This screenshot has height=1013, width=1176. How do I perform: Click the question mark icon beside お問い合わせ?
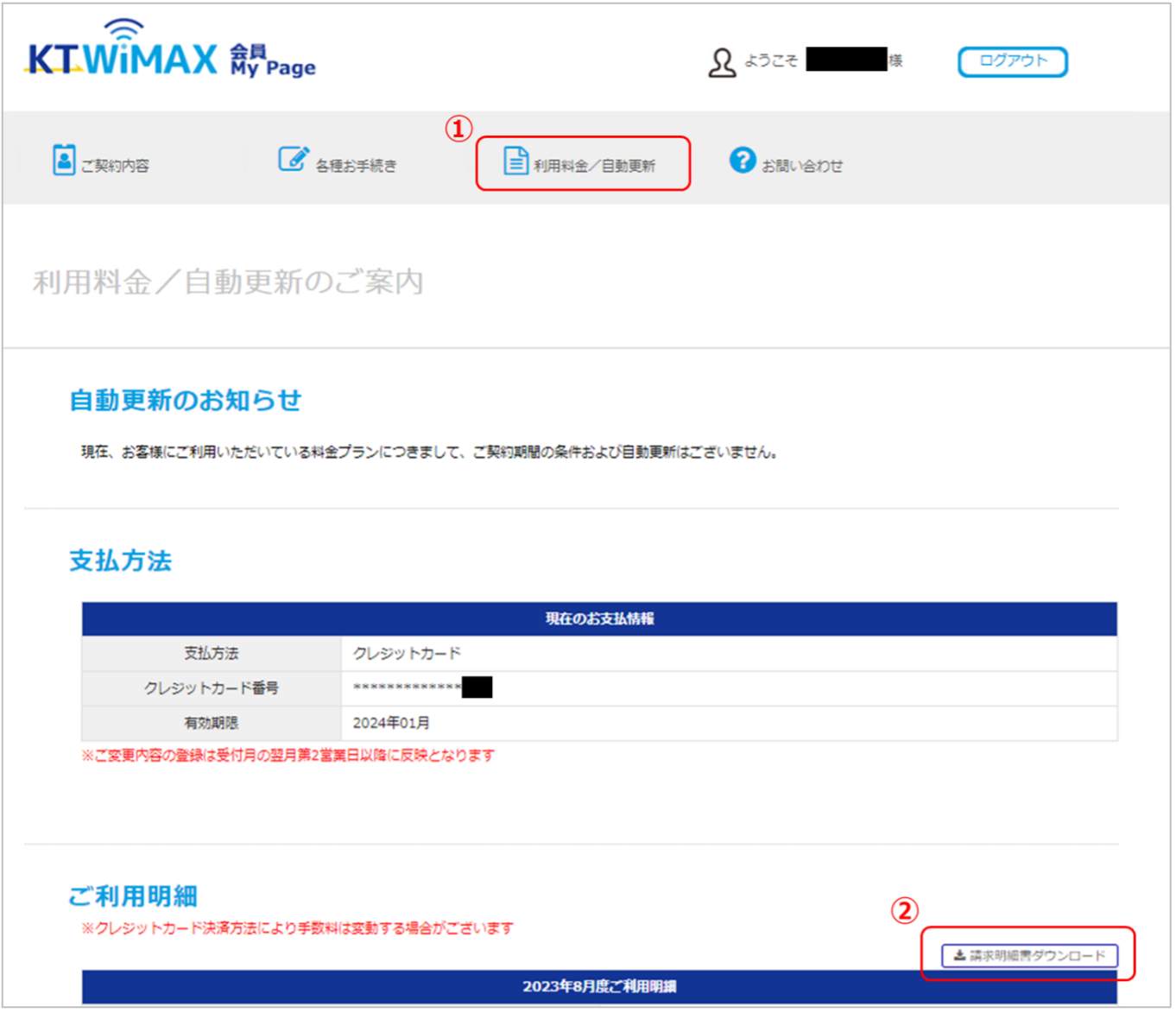(743, 160)
